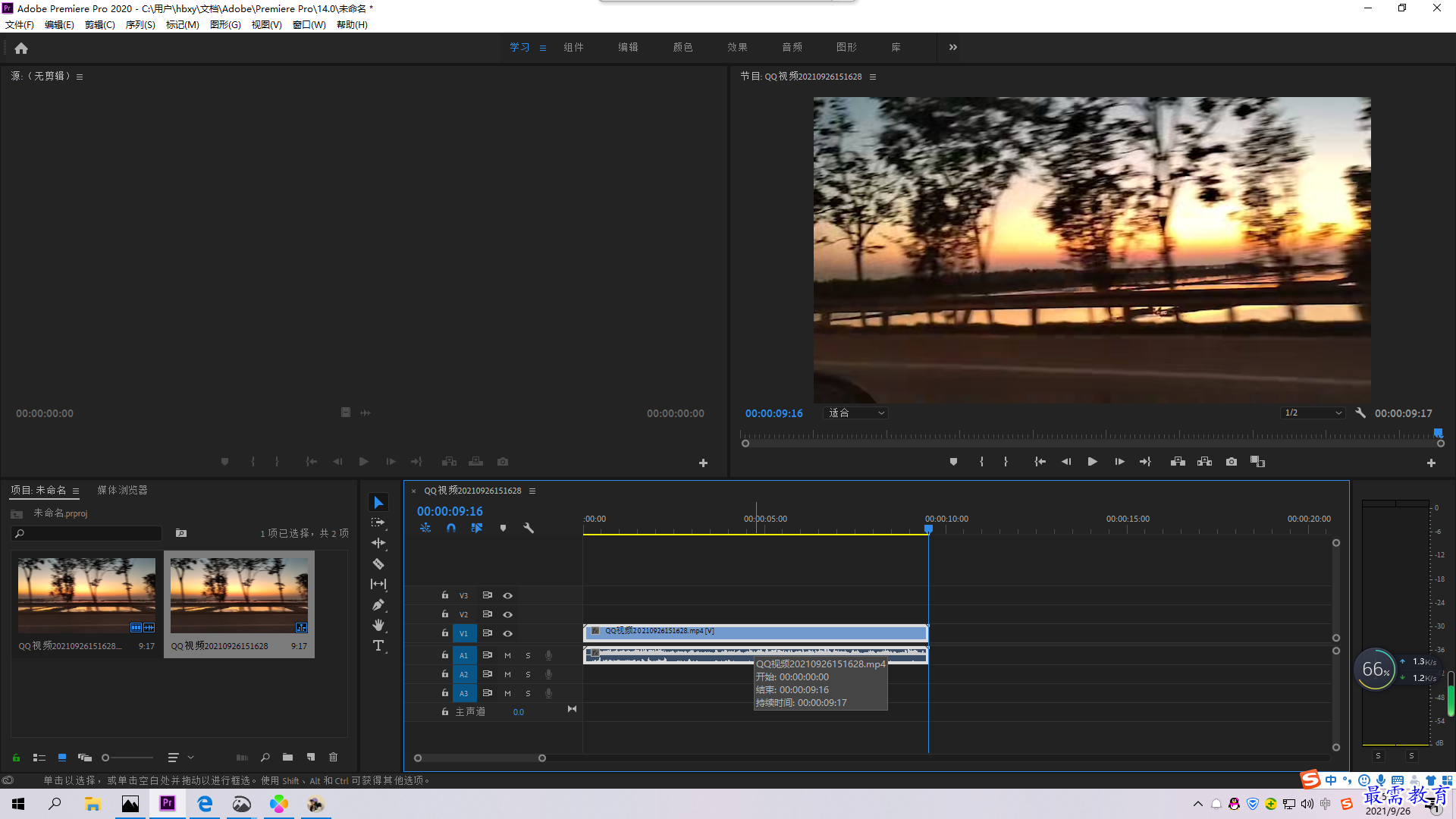Select the Track Select Forward tool
Image resolution: width=1456 pixels, height=819 pixels.
pyautogui.click(x=378, y=522)
